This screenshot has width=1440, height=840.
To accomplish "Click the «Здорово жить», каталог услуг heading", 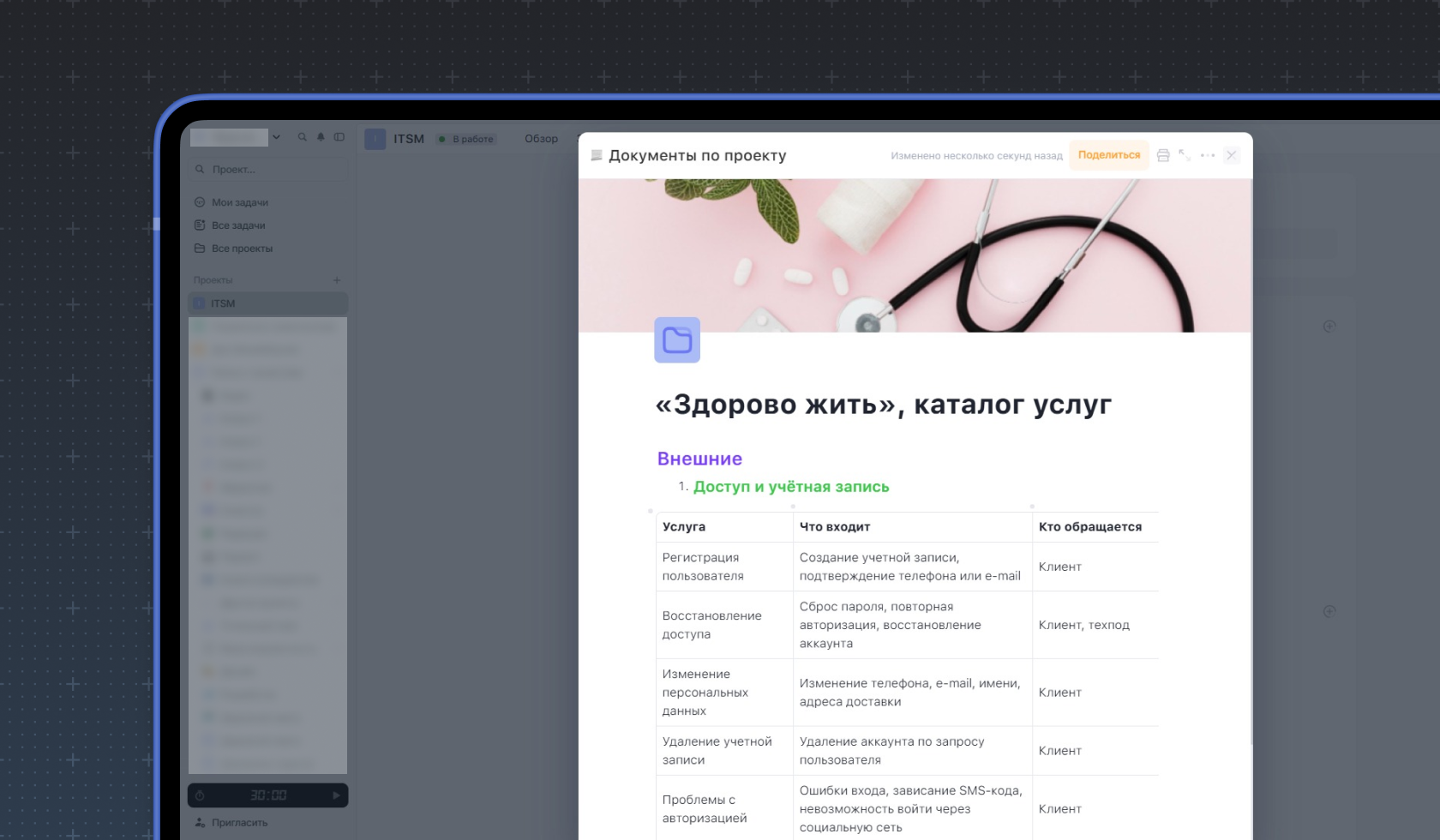I will coord(884,405).
